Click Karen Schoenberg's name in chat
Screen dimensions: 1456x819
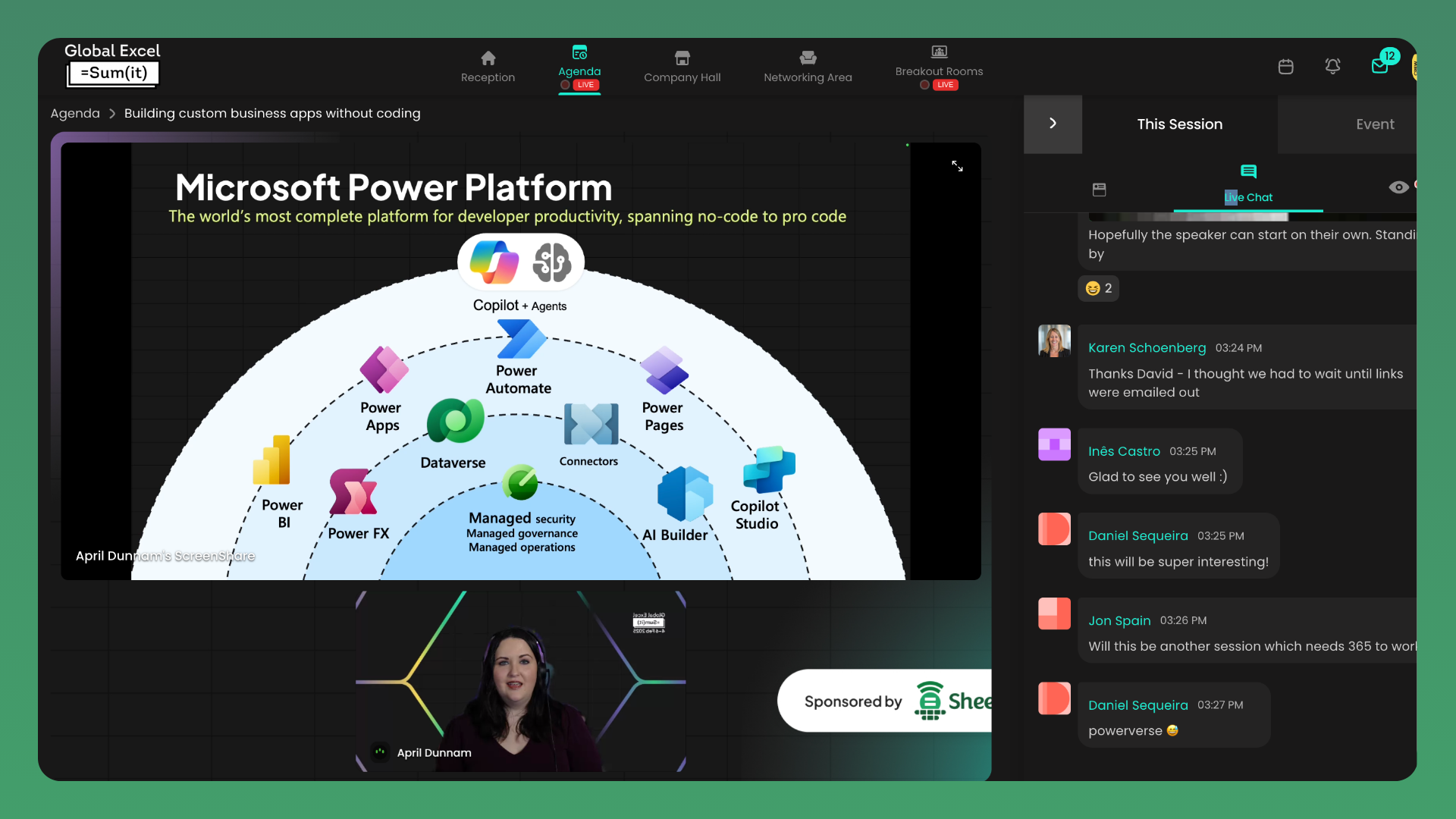click(x=1147, y=348)
